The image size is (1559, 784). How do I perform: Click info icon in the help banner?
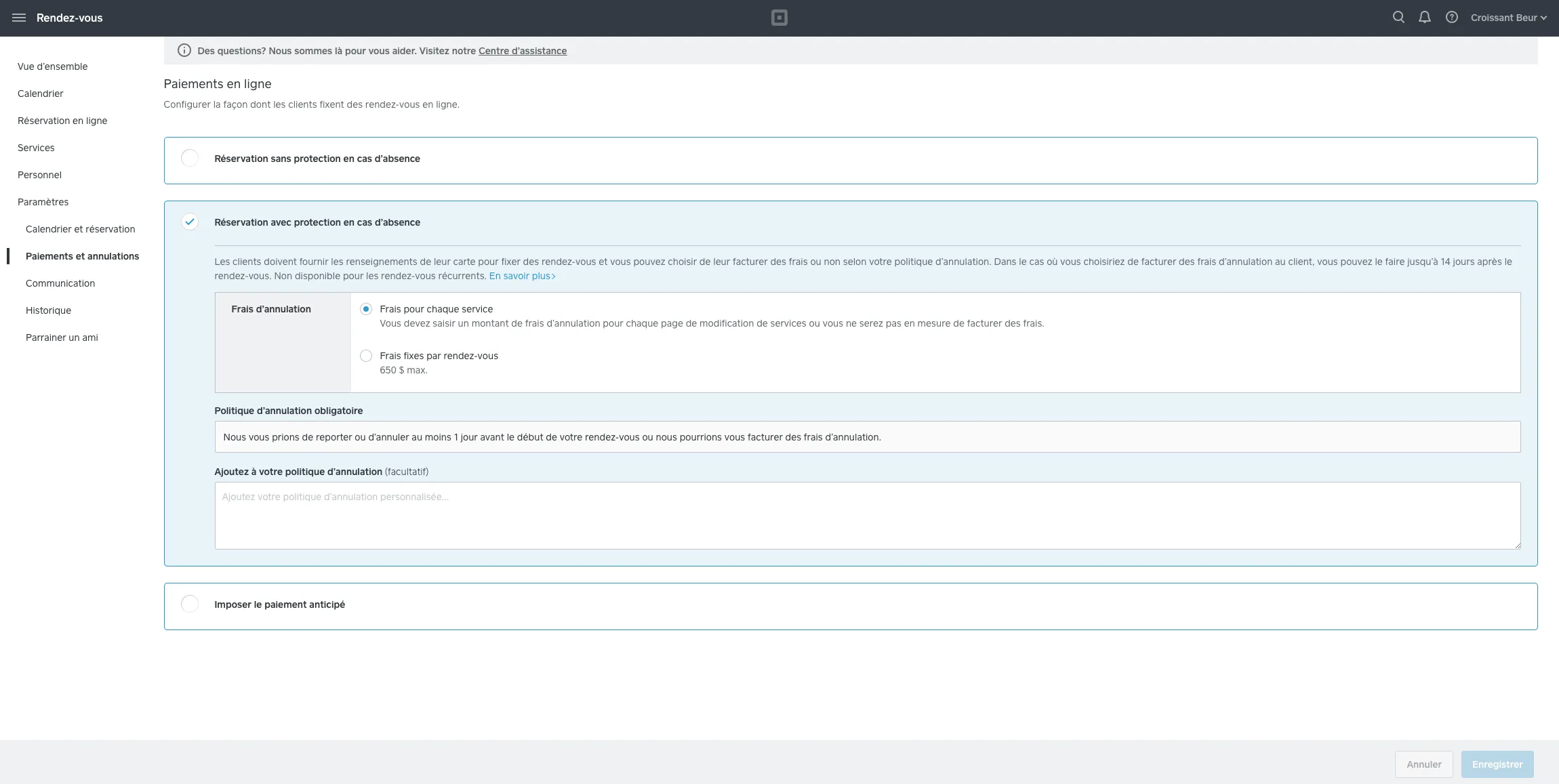pyautogui.click(x=184, y=51)
